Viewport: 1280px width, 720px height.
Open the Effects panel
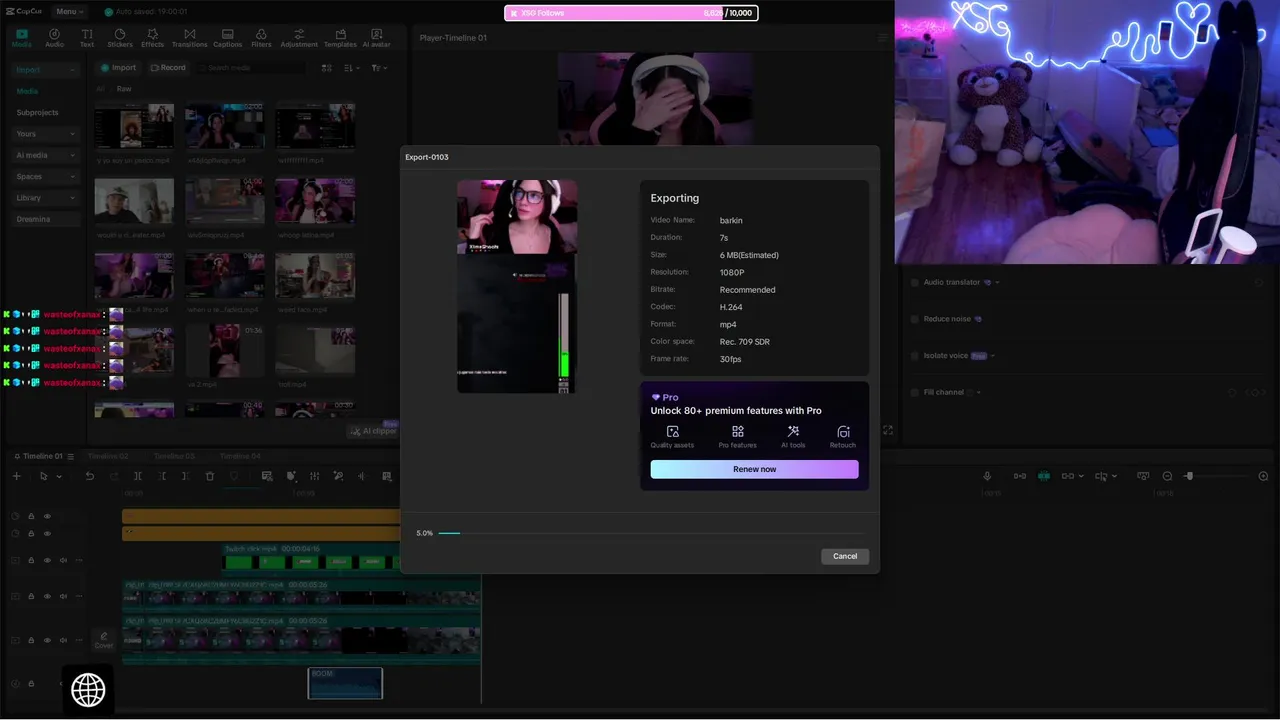point(152,38)
